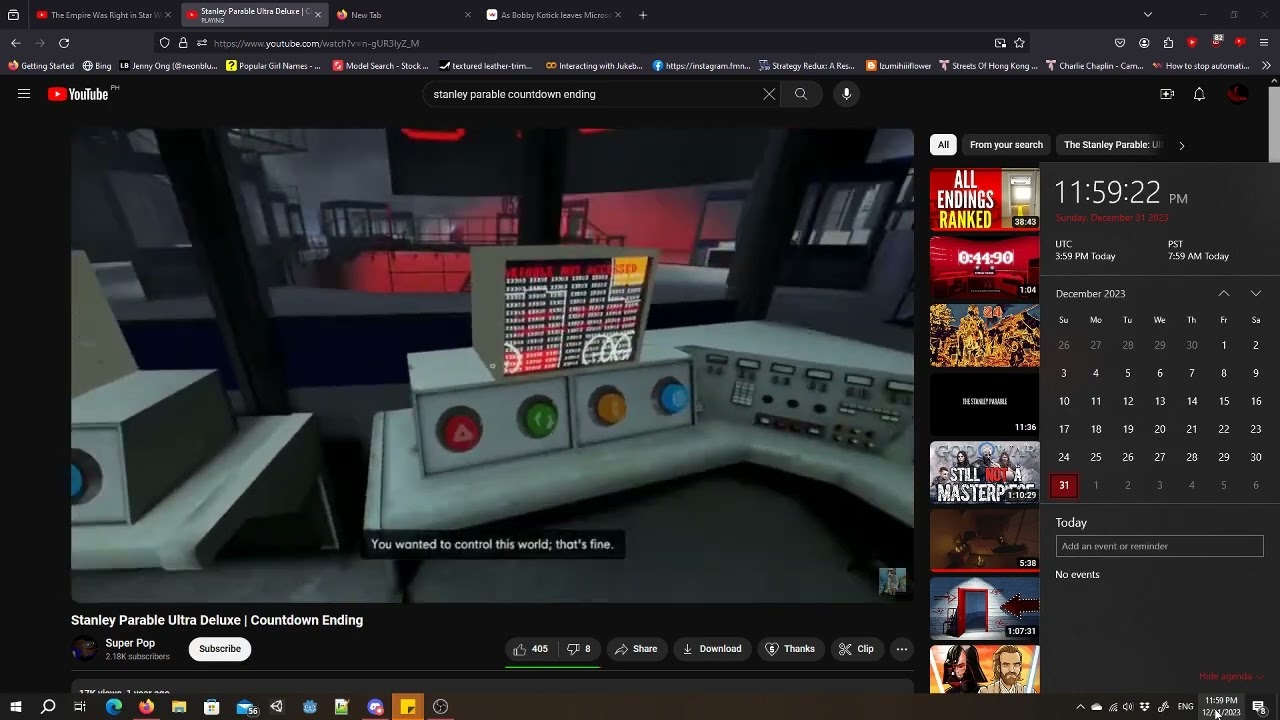Go back using Firefox back arrow
This screenshot has width=1280, height=720.
(16, 43)
